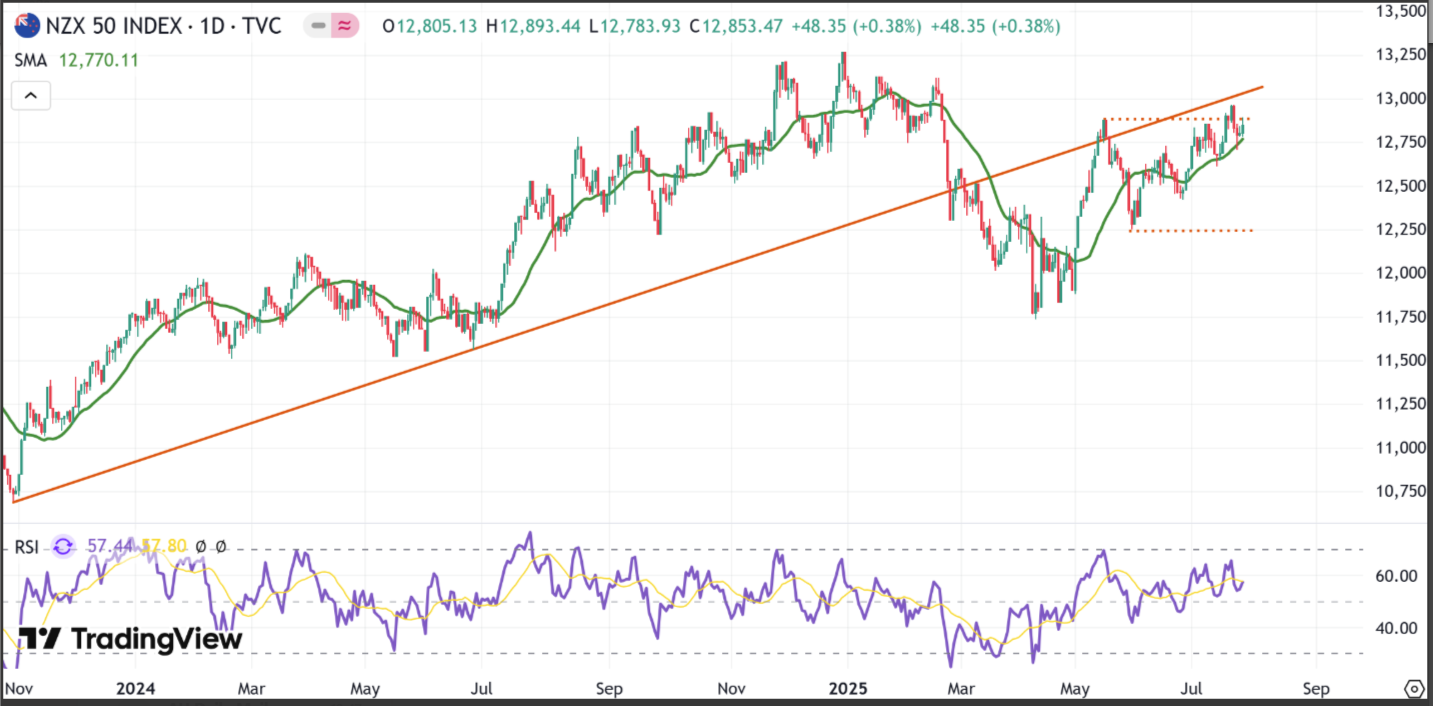
Task: Click the RSI purple refresh icon
Action: [63, 546]
